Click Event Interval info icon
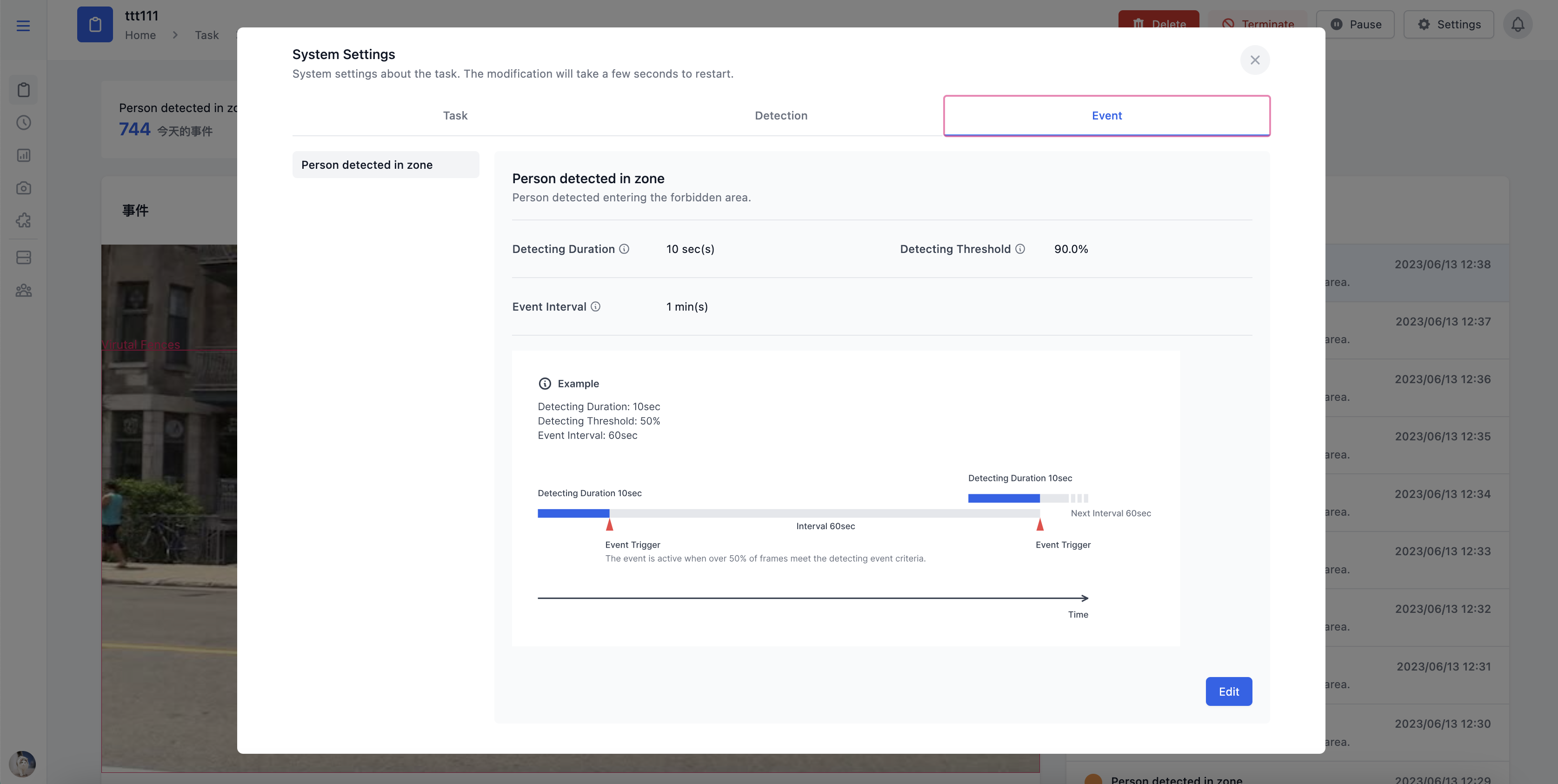Screen dimensions: 1558x784 pyautogui.click(x=595, y=307)
